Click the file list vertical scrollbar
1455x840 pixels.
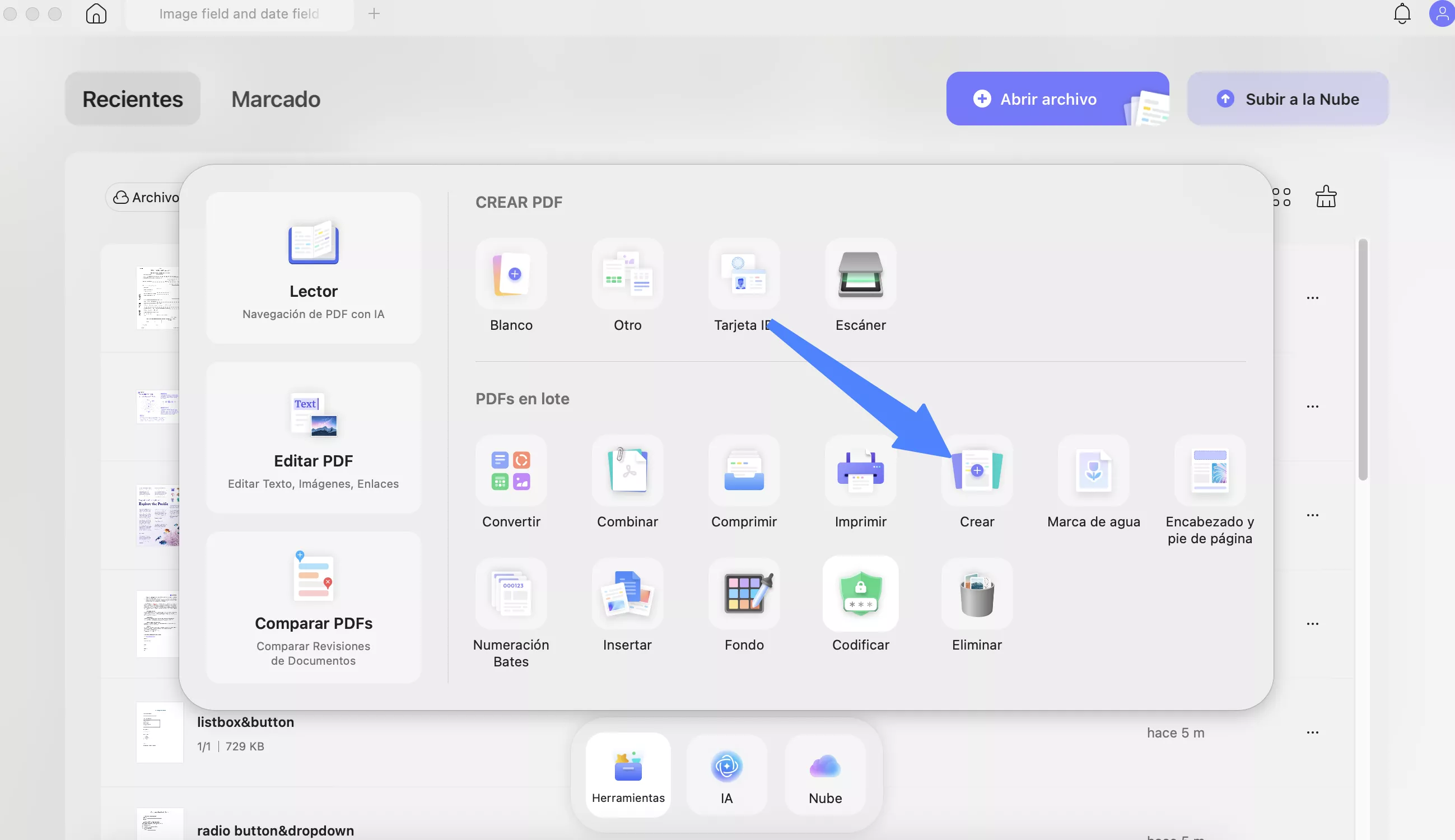pyautogui.click(x=1363, y=360)
